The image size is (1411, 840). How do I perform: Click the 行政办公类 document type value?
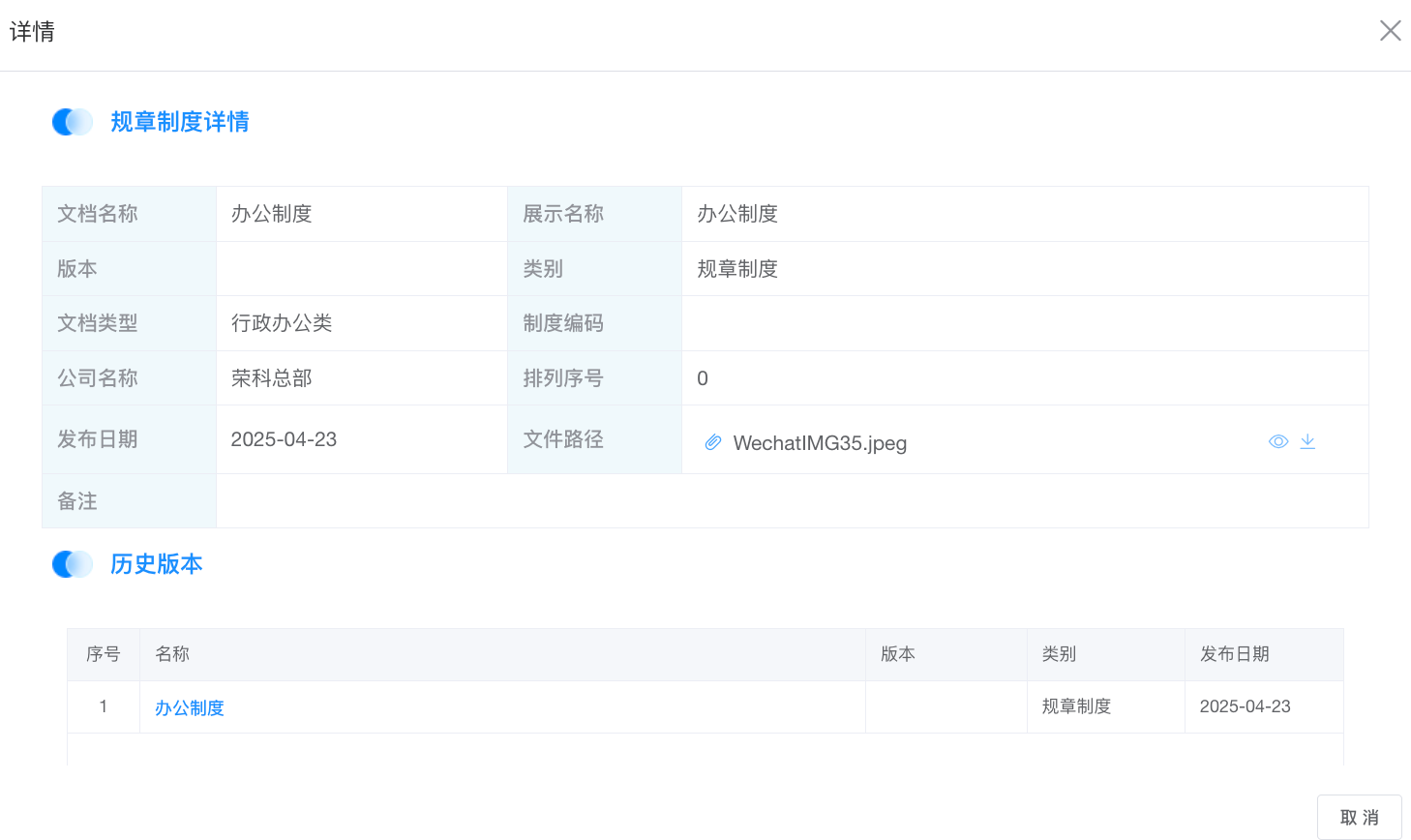click(x=282, y=323)
